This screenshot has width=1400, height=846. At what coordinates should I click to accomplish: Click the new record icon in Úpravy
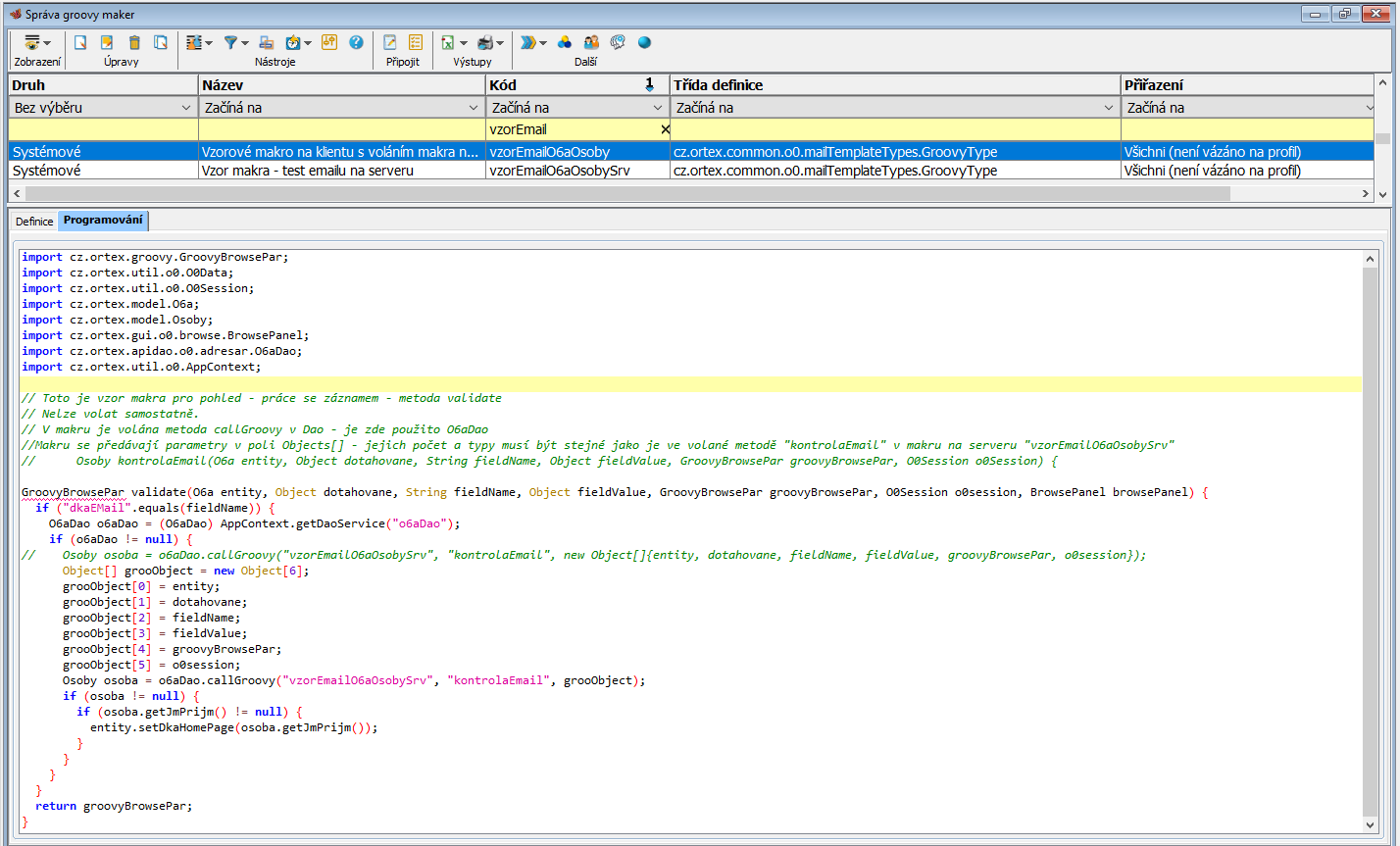click(x=81, y=43)
